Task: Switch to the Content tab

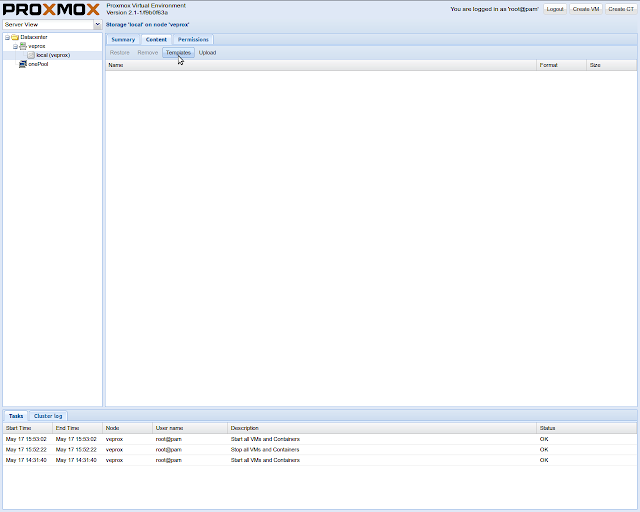Action: click(x=156, y=40)
